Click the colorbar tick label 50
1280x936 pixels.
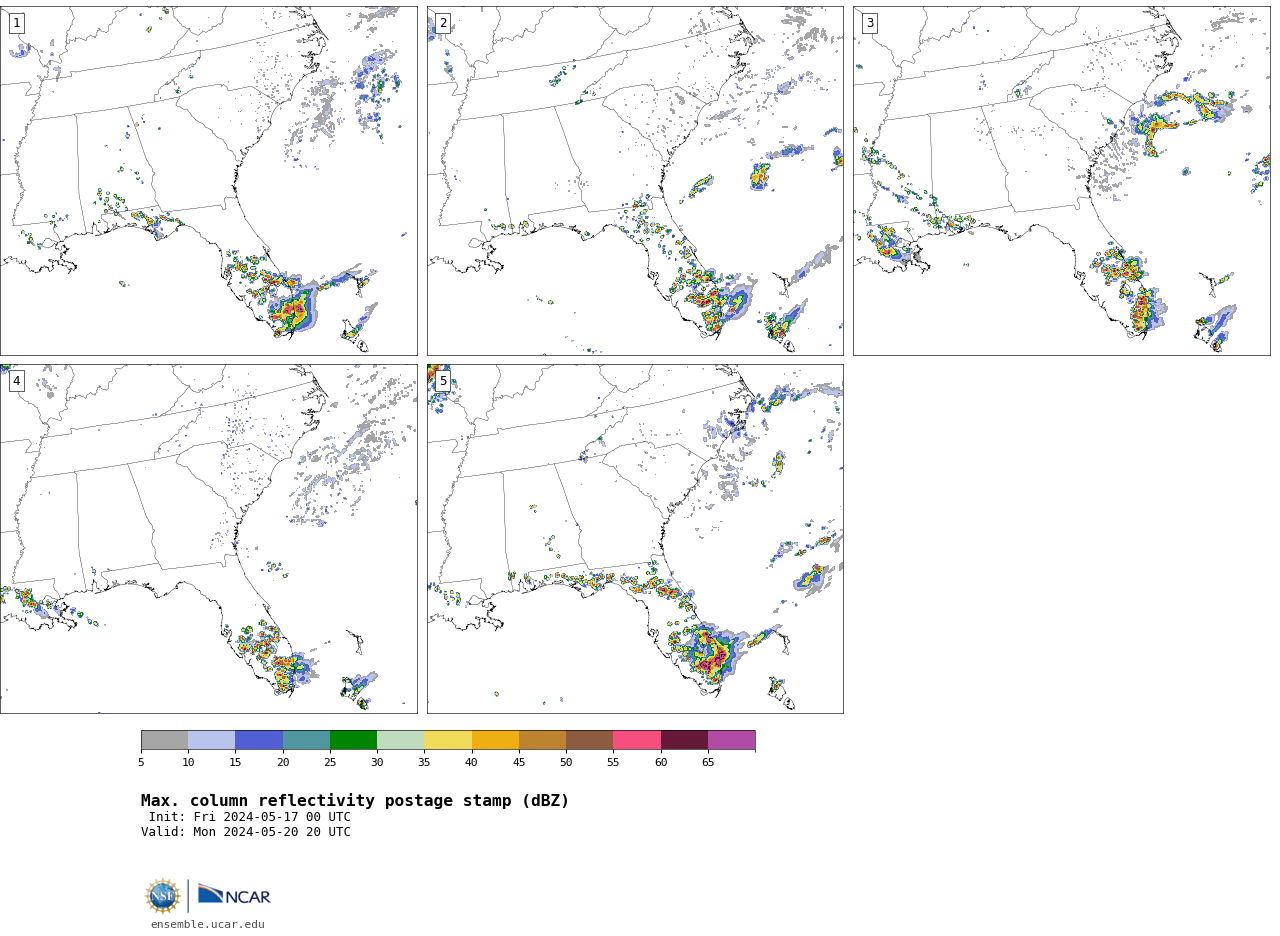pos(566,763)
